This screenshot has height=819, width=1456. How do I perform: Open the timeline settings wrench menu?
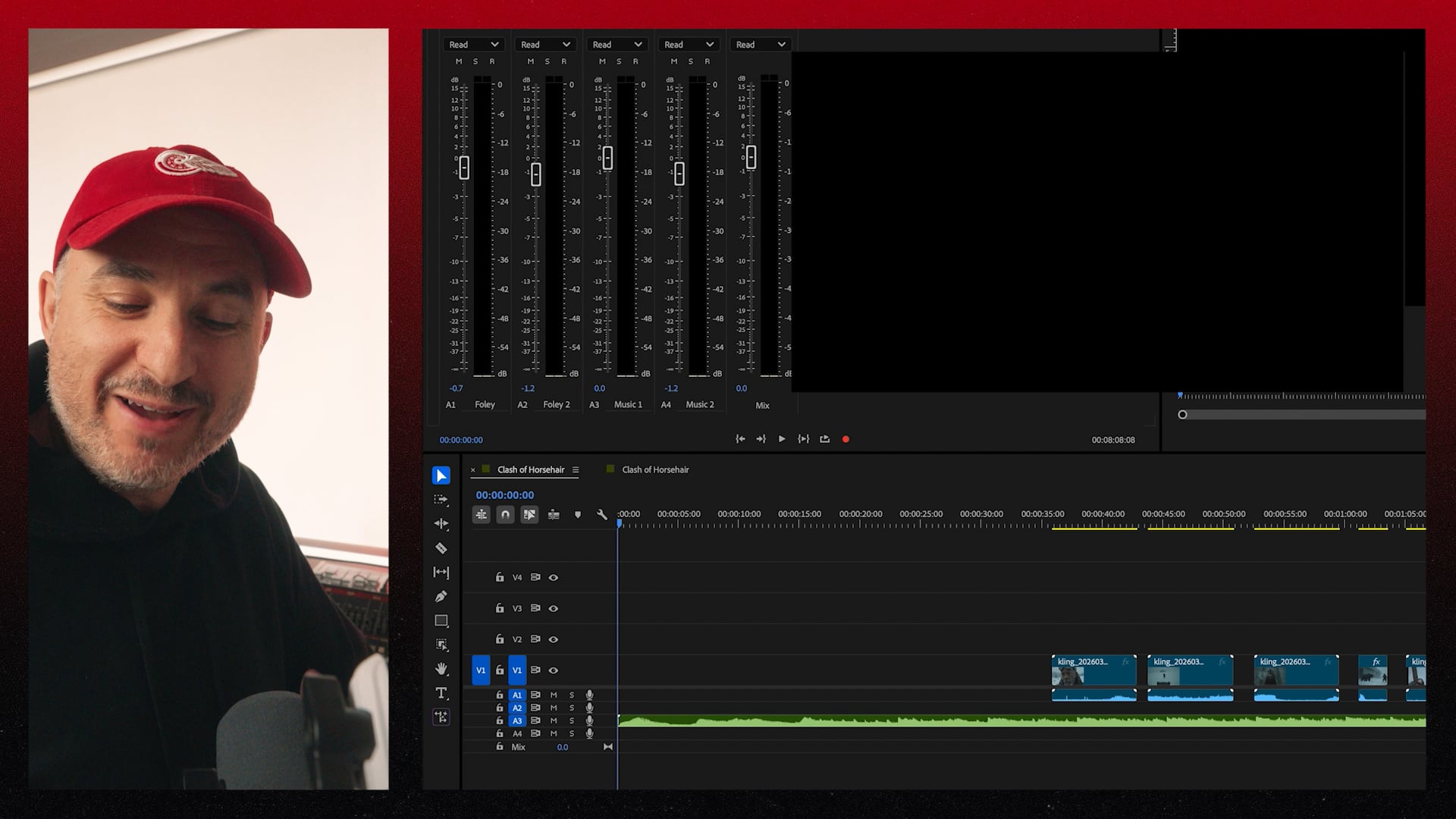[601, 514]
